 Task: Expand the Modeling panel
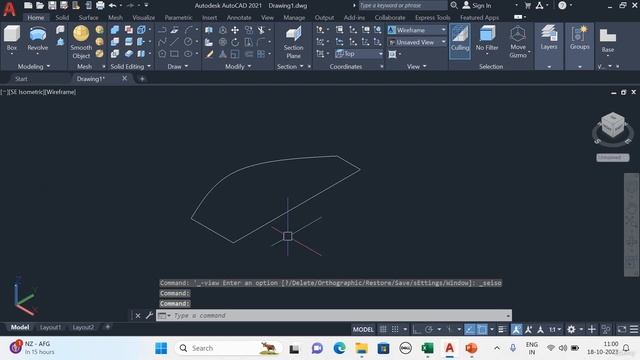click(34, 66)
